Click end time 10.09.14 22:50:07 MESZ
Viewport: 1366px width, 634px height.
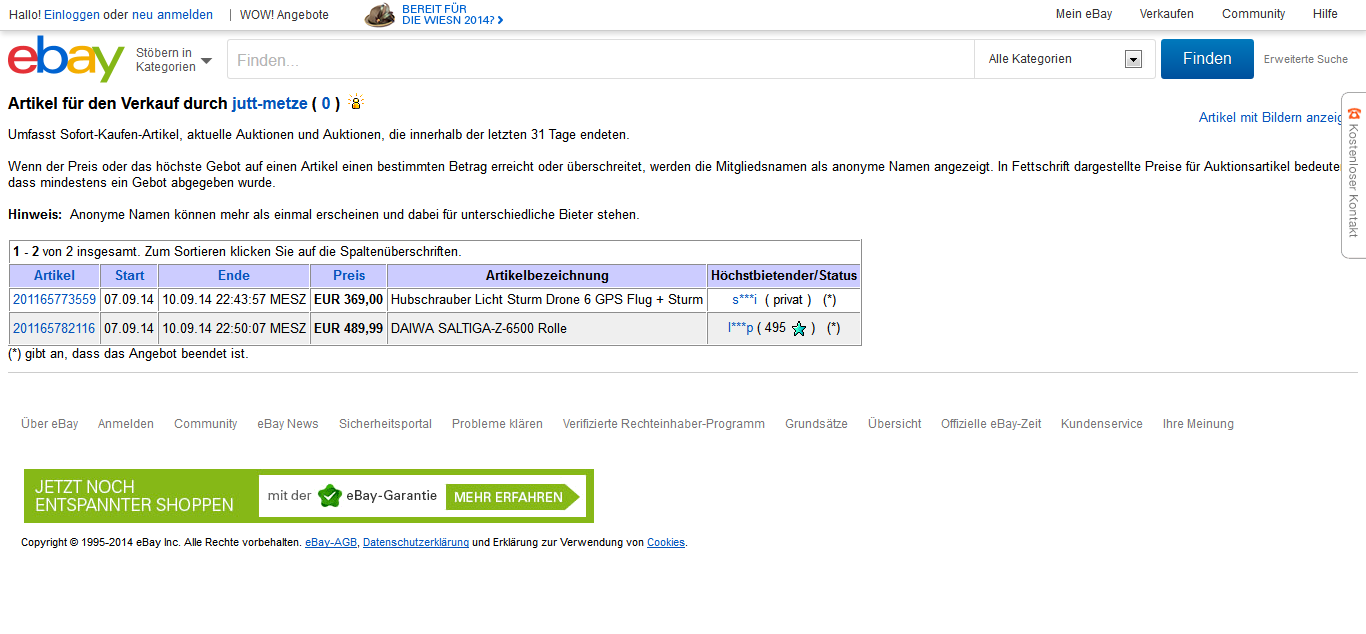[234, 328]
